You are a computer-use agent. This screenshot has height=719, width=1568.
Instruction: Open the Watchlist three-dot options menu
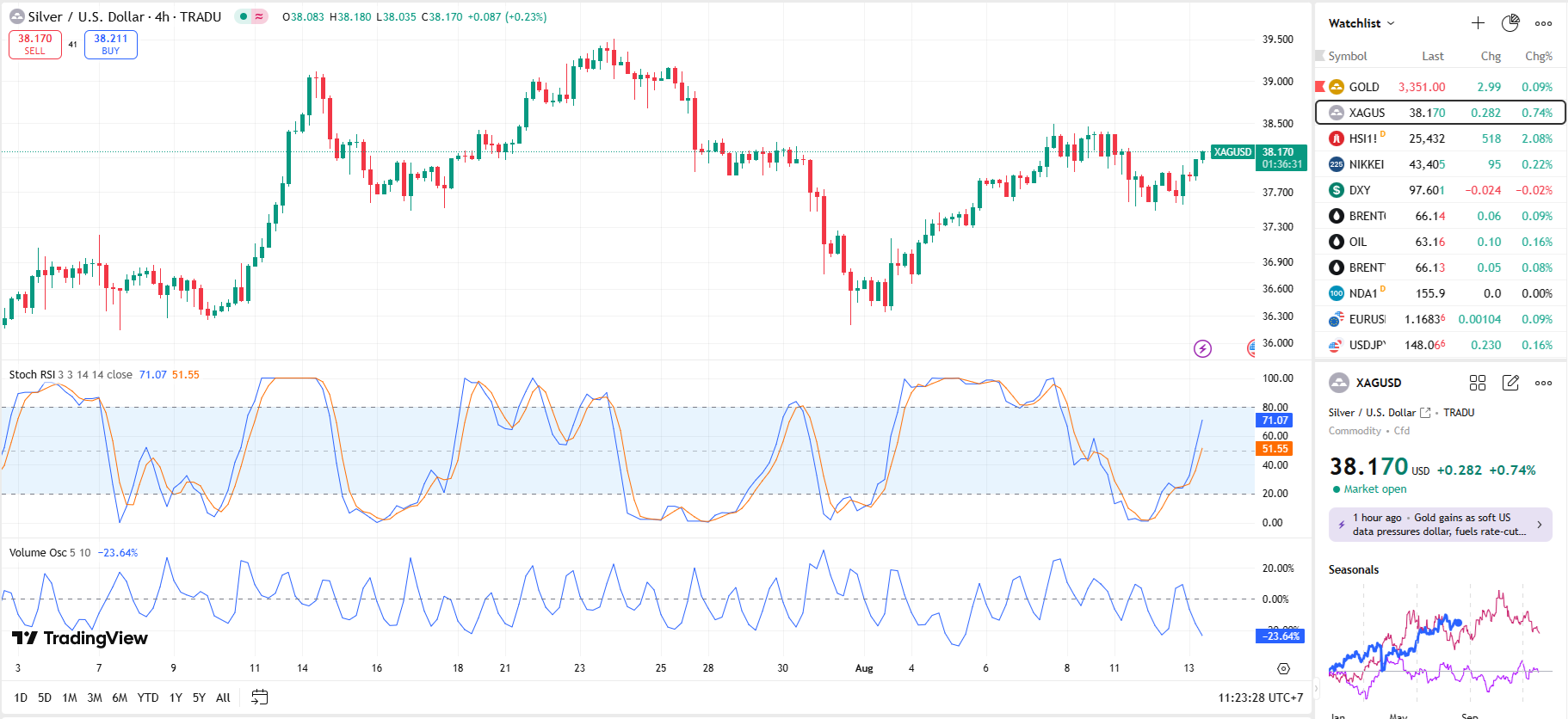(1543, 23)
